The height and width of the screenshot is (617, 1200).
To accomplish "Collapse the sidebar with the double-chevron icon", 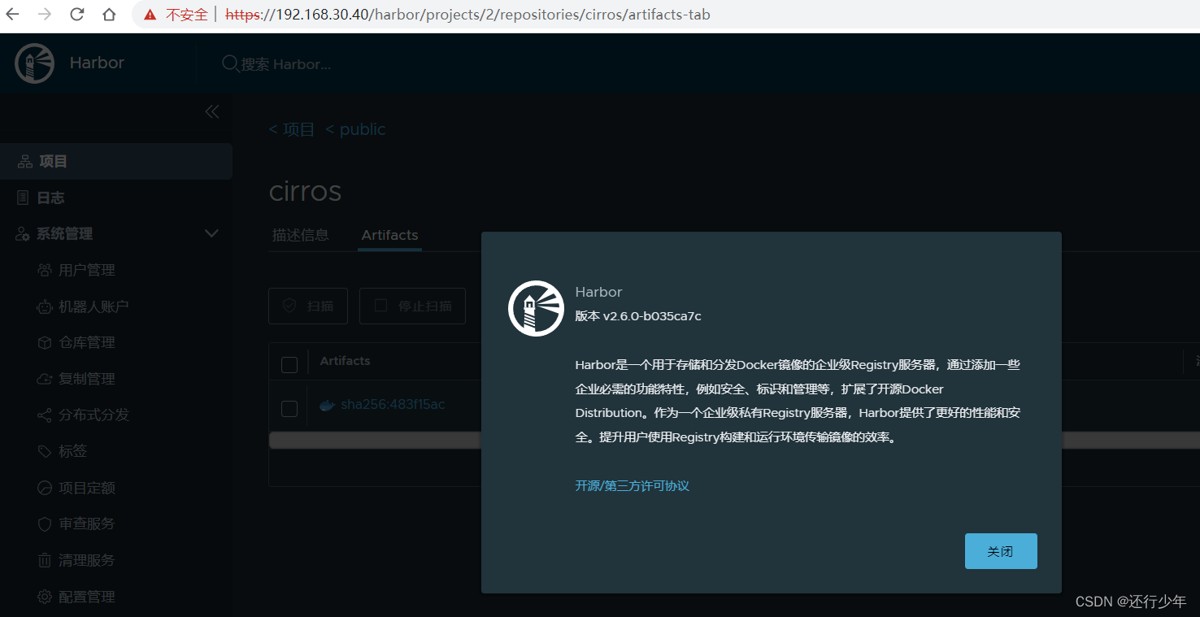I will 212,112.
